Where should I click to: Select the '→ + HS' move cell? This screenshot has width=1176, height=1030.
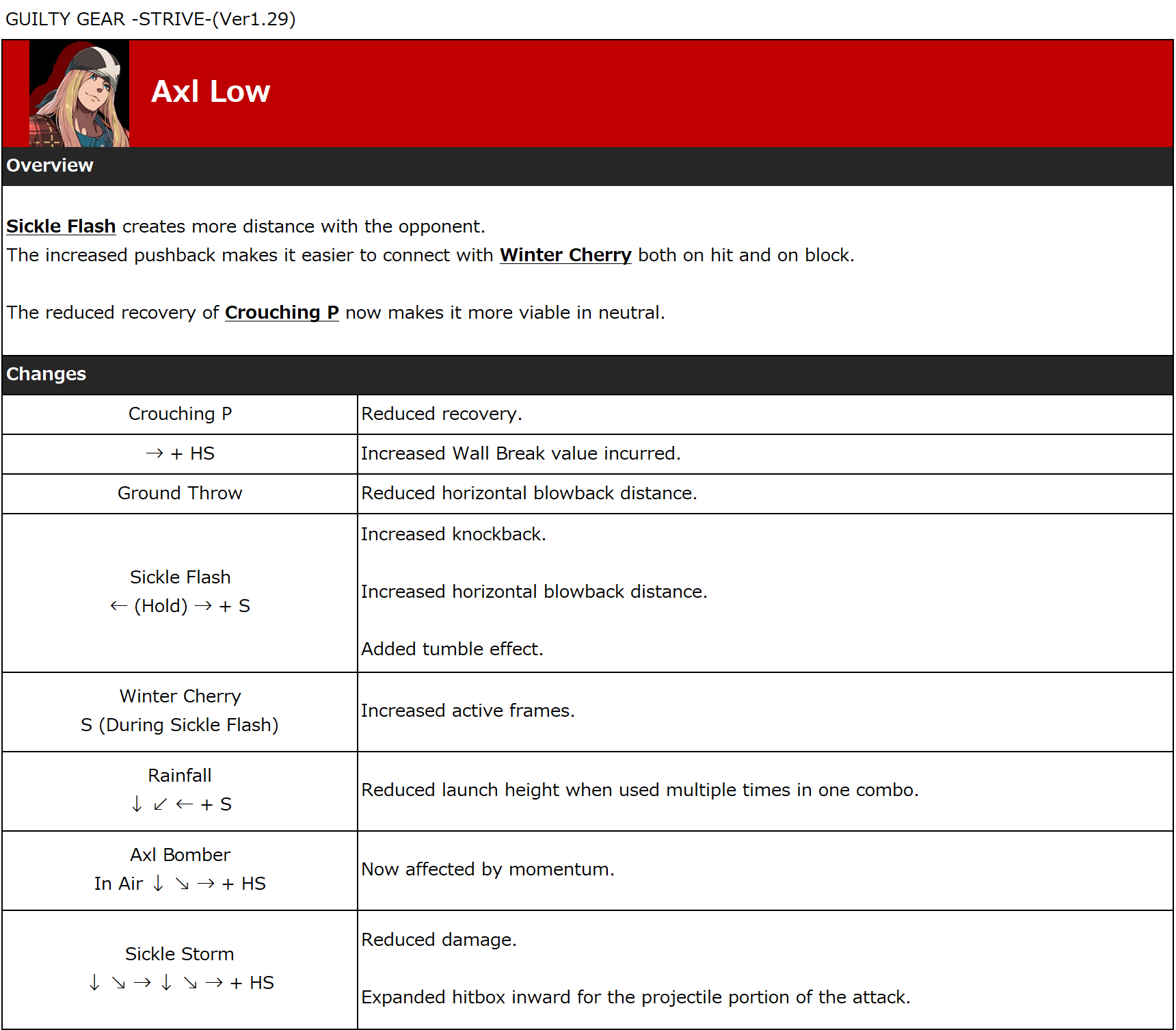pos(180,454)
